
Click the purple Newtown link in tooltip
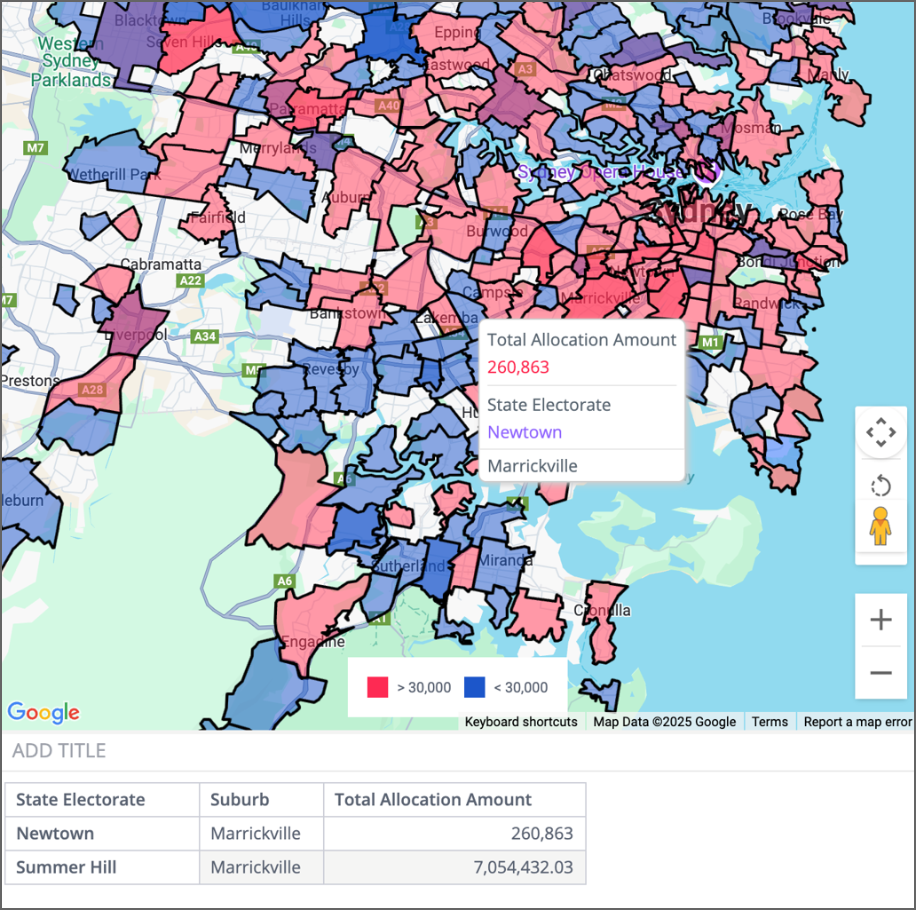click(524, 432)
